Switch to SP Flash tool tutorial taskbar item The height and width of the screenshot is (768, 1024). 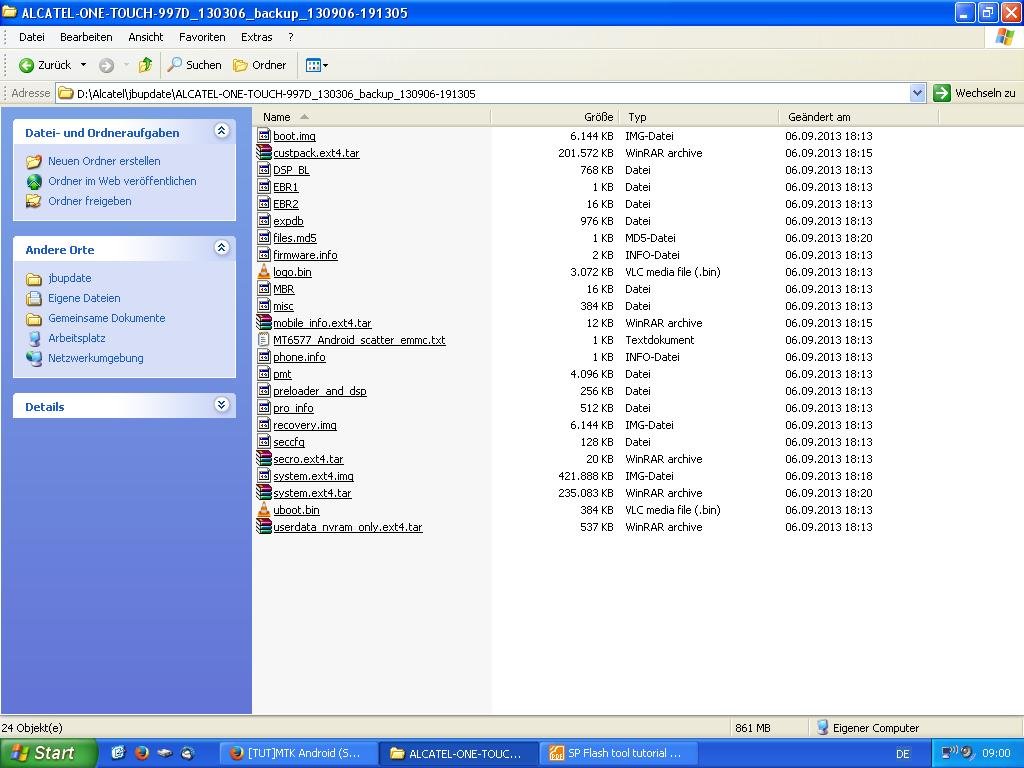(x=619, y=753)
